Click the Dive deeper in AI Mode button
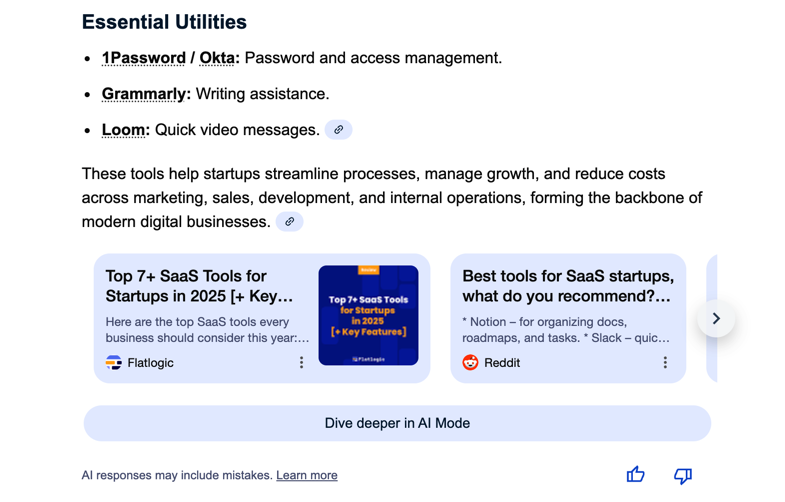Viewport: 785px width, 502px height. pyautogui.click(x=397, y=423)
